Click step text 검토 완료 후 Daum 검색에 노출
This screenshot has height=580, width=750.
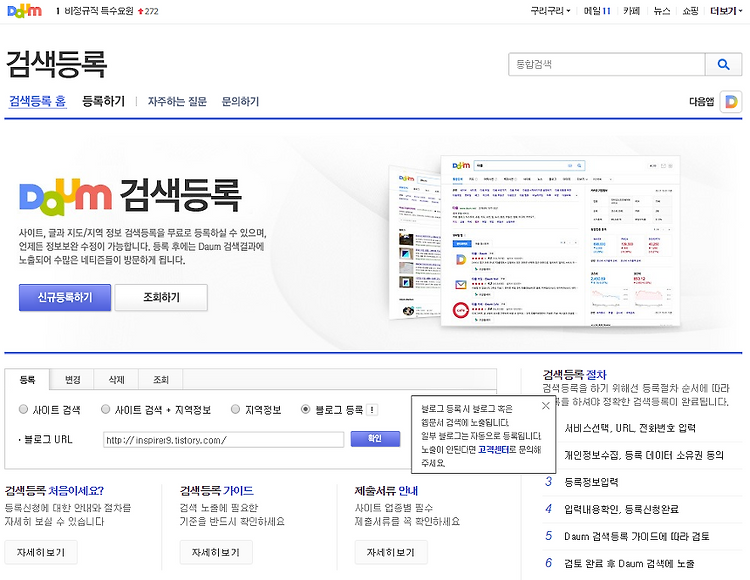629,564
